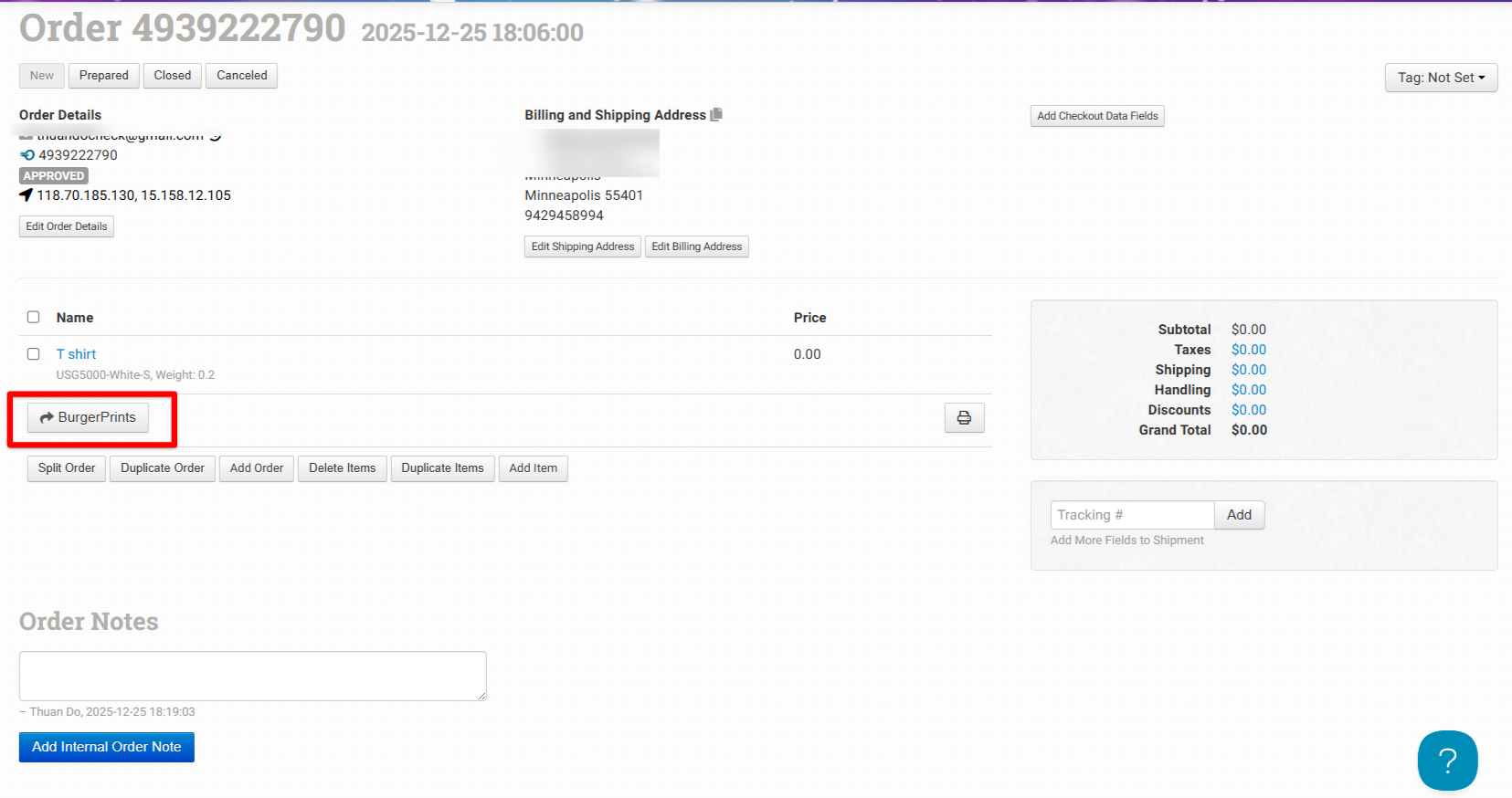1512x798 pixels.
Task: Select all items checkbox in Name header
Action: pyautogui.click(x=34, y=317)
